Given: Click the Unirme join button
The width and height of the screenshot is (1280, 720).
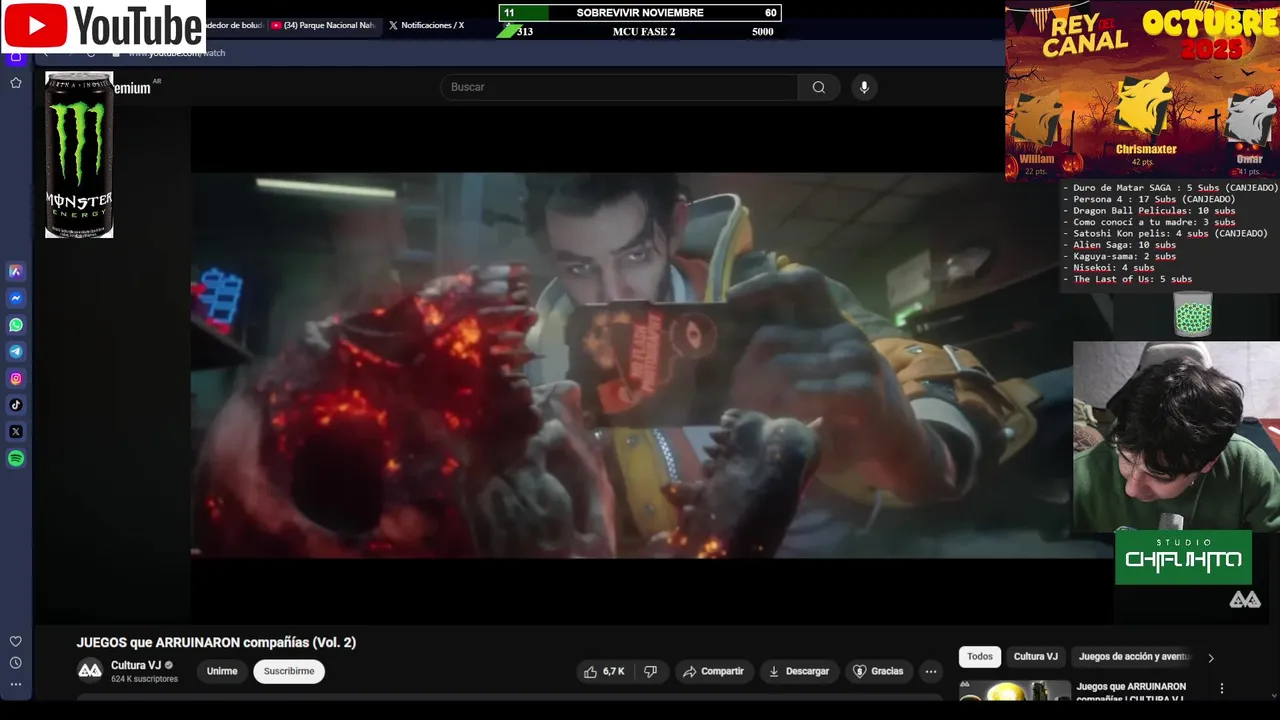Looking at the screenshot, I should (222, 671).
